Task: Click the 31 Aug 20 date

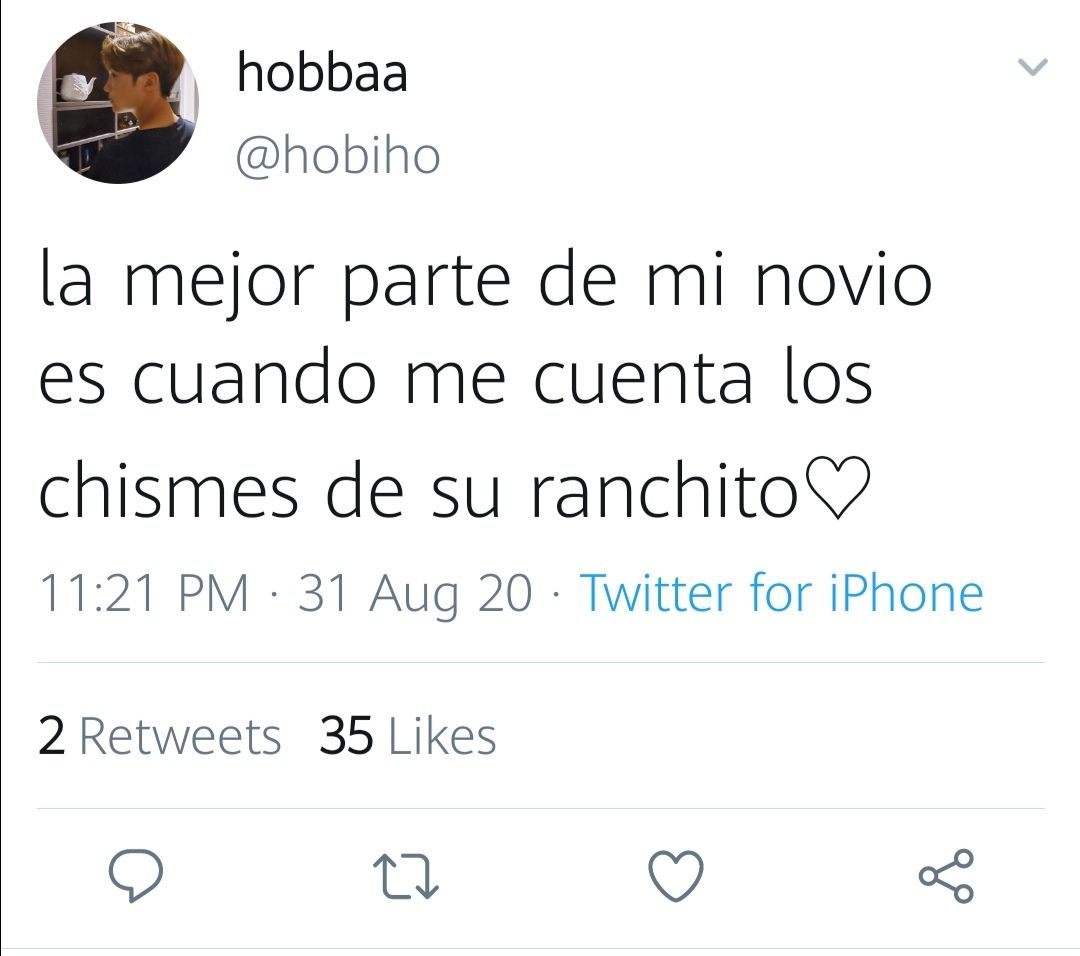Action: pyautogui.click(x=415, y=594)
